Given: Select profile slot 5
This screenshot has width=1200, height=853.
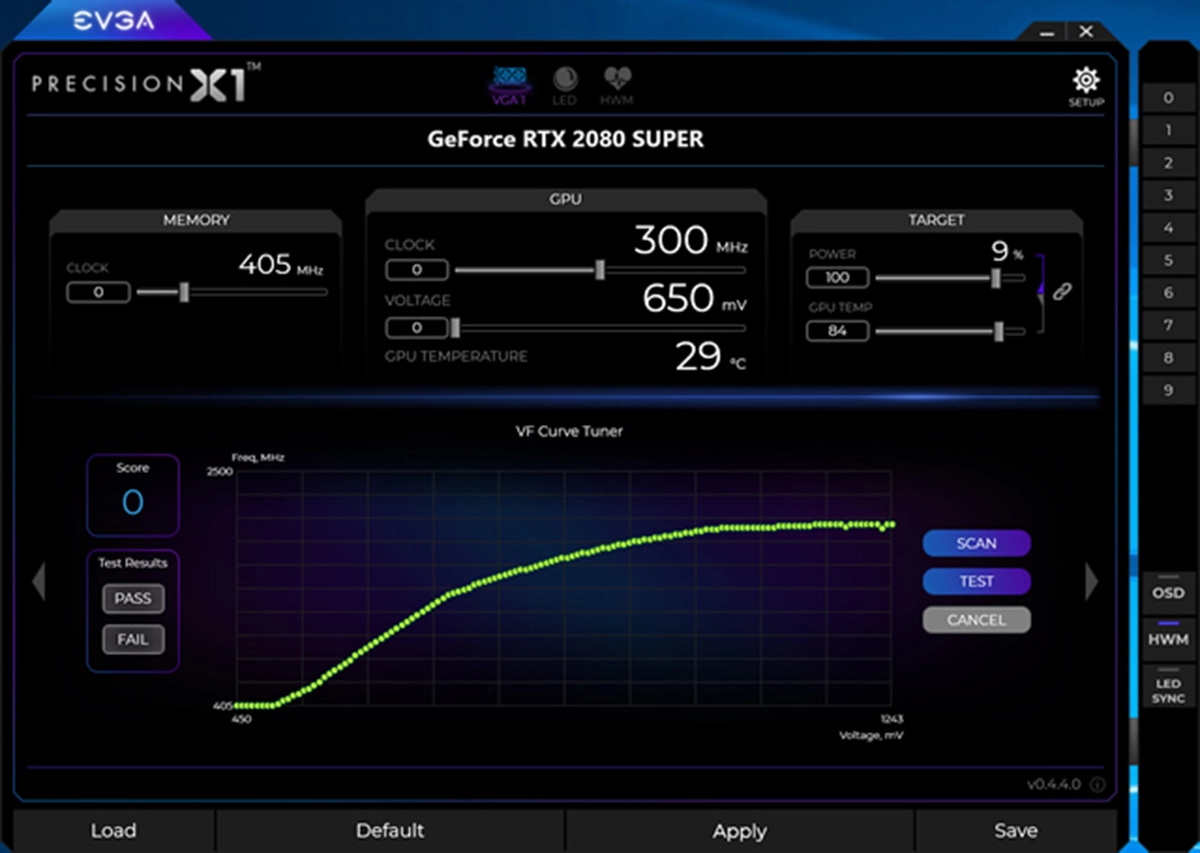Looking at the screenshot, I should click(x=1168, y=260).
